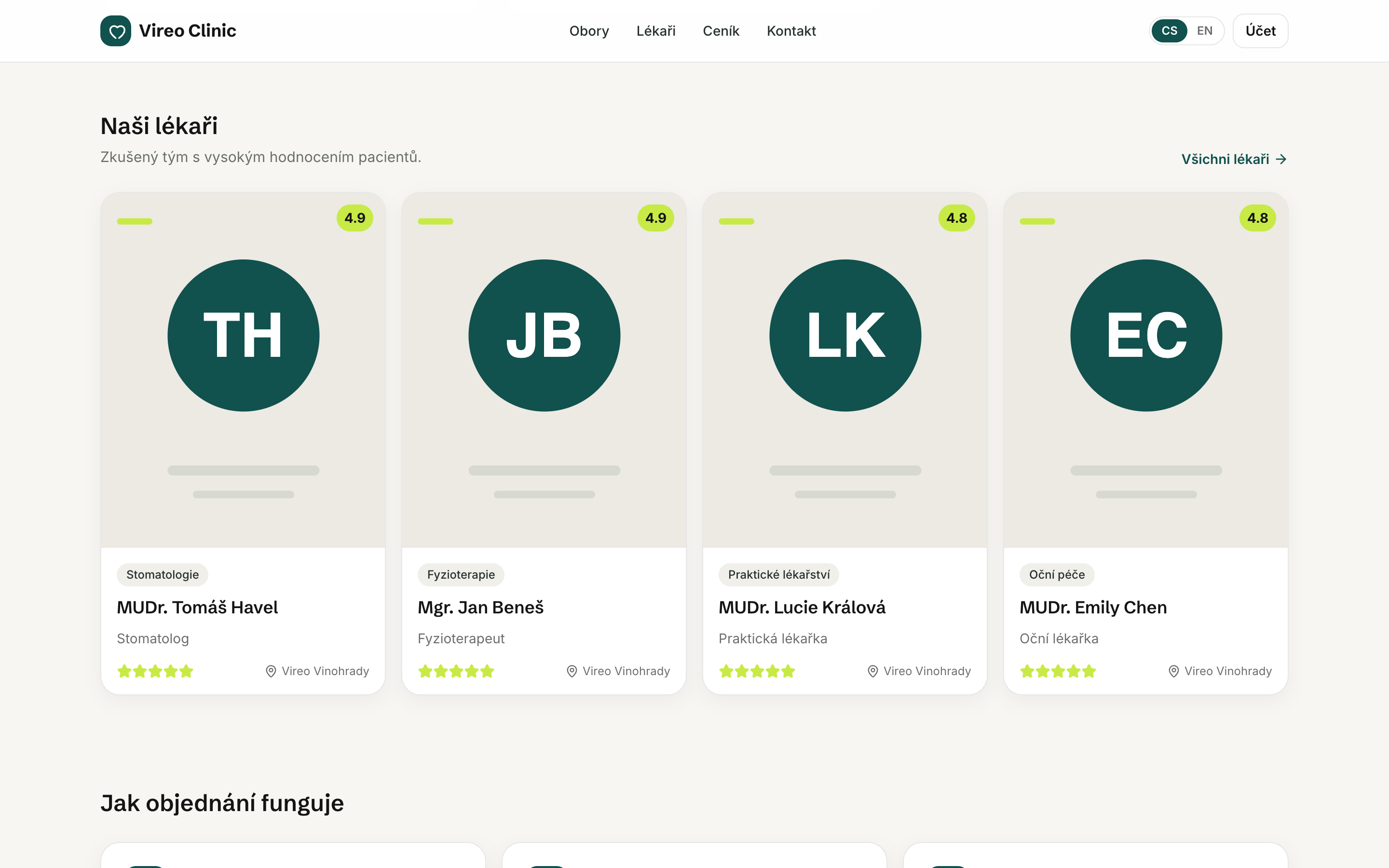Click the EC avatar of Emily Chen
The height and width of the screenshot is (868, 1389).
[1146, 335]
